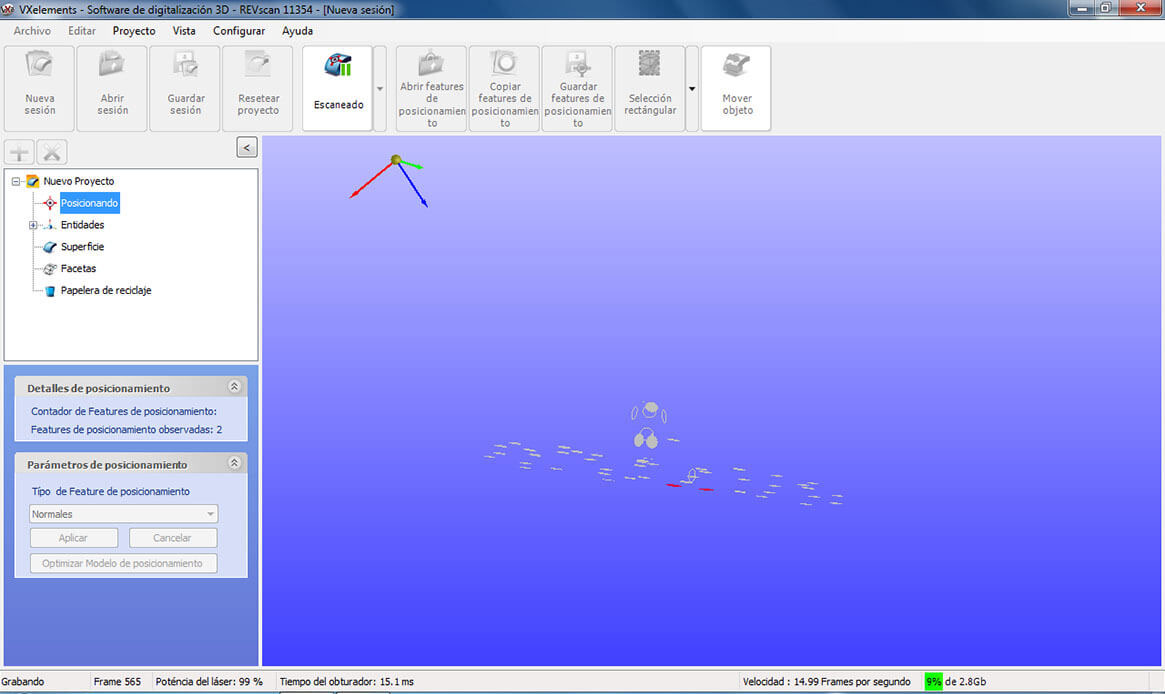Open the dropdown arrow beside Selección rectángular
Image resolution: width=1165 pixels, height=694 pixels.
click(692, 88)
